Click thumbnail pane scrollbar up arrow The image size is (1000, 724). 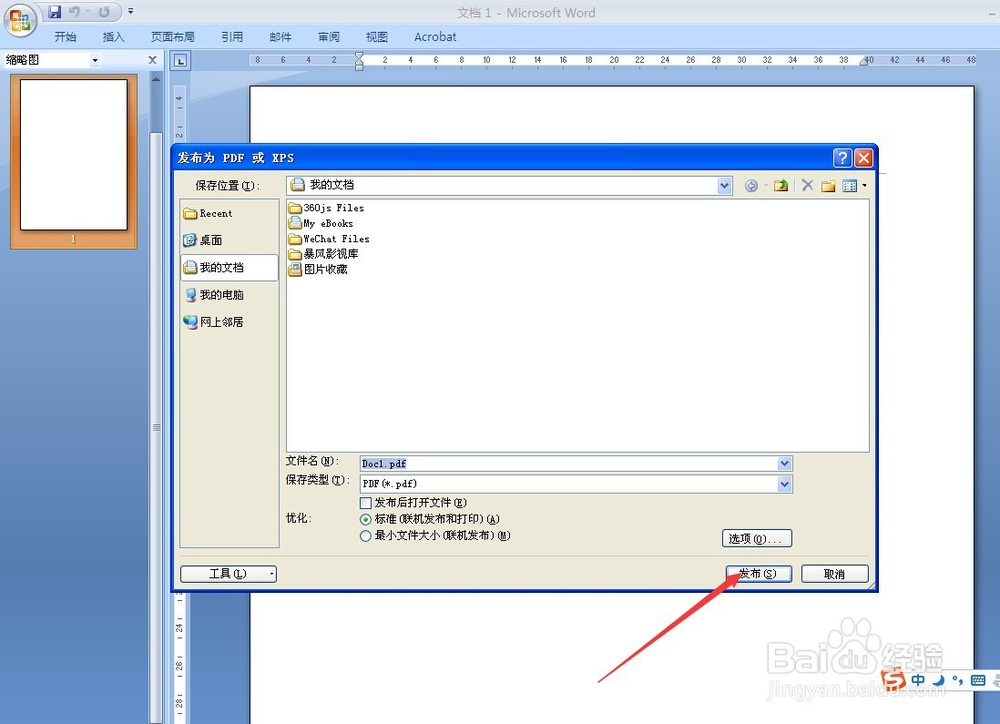pyautogui.click(x=156, y=79)
